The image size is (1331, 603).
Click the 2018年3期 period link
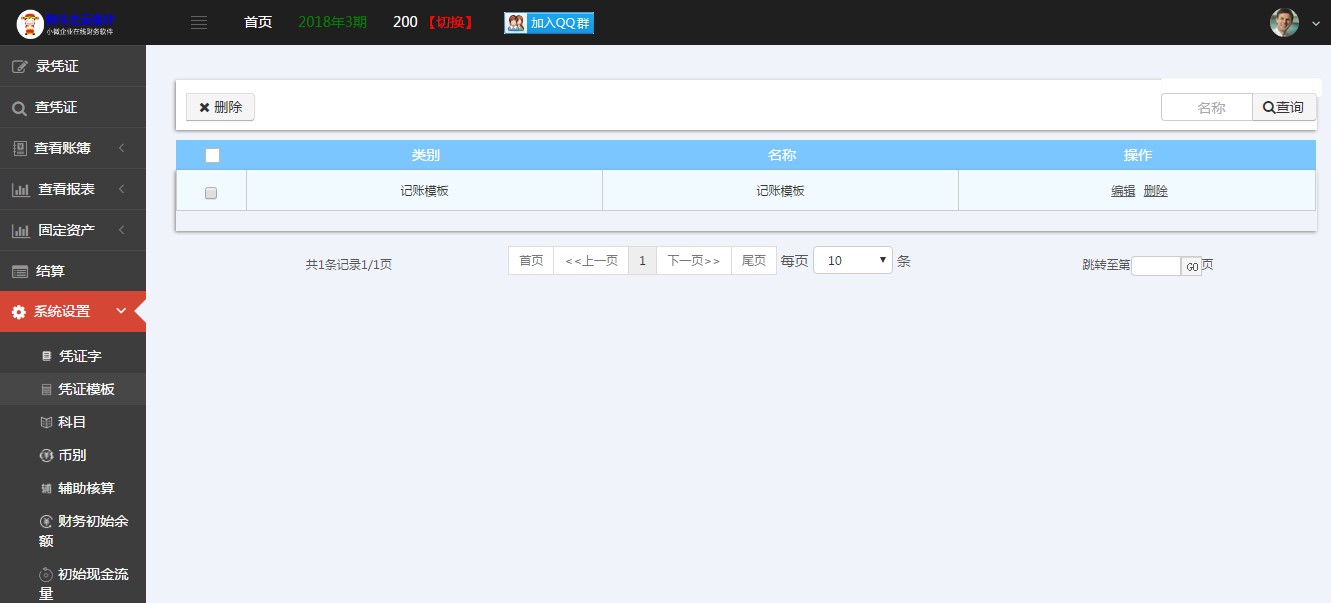click(x=333, y=22)
